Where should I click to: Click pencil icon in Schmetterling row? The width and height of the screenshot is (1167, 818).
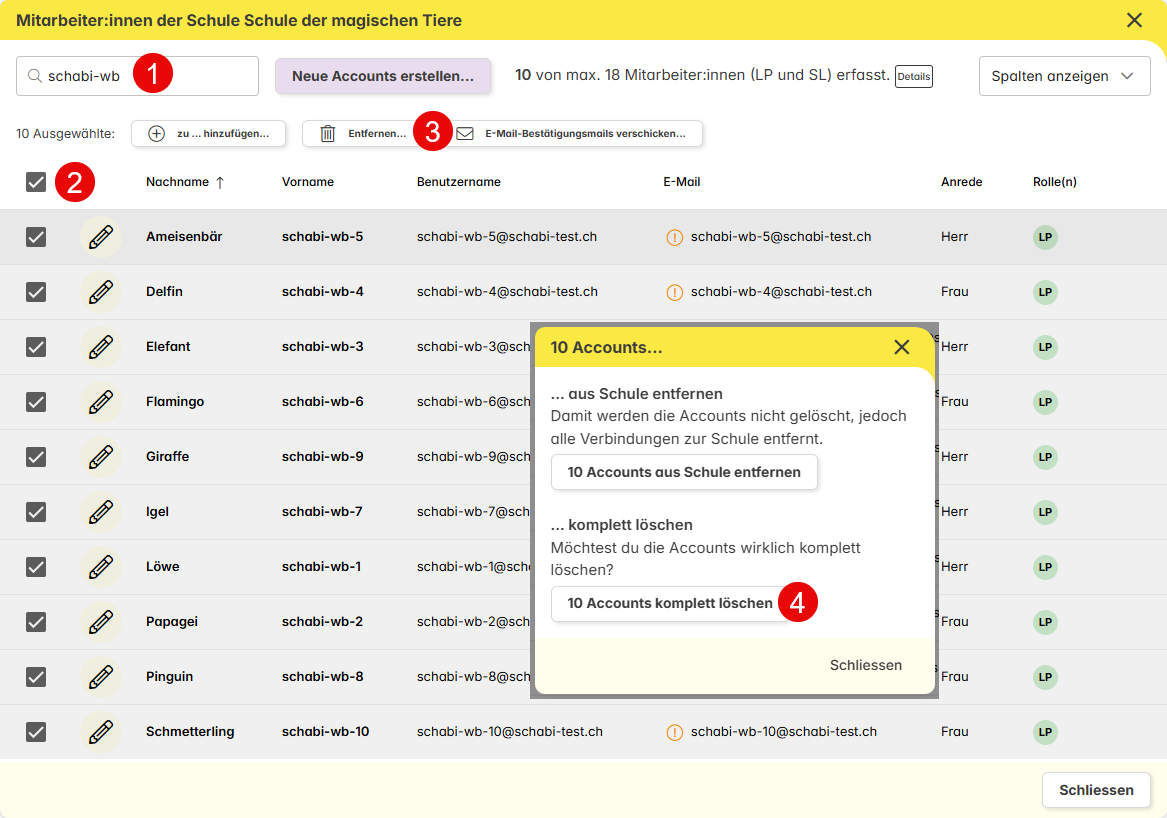101,732
